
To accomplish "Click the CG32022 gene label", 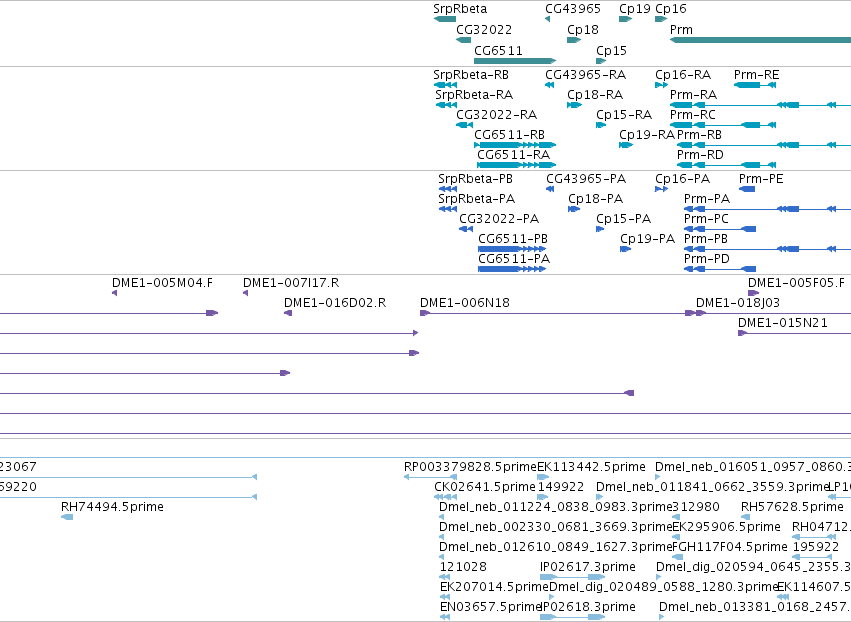I will [484, 29].
